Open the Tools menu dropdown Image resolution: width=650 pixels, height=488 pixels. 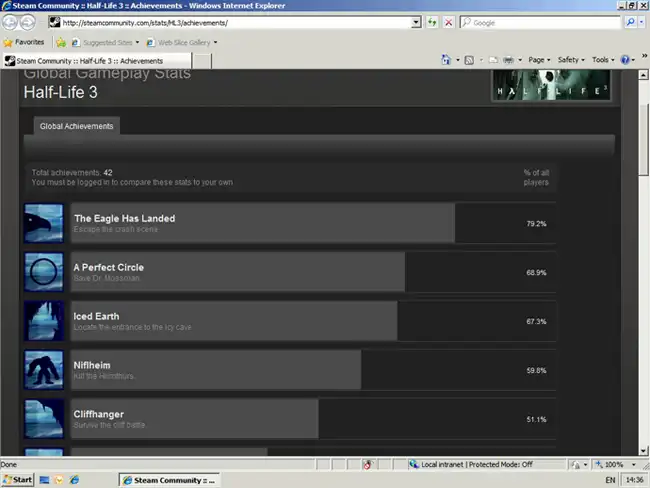(x=603, y=60)
